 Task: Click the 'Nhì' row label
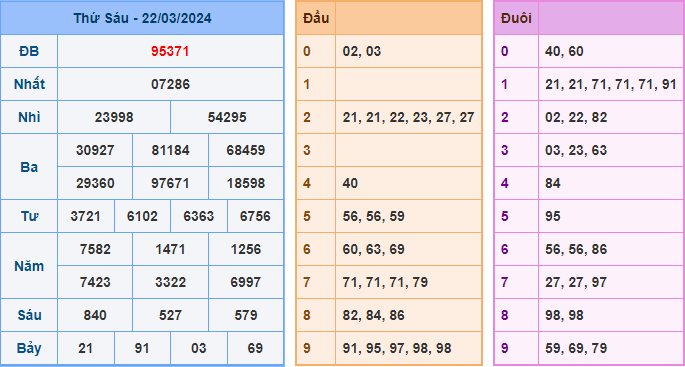tap(29, 118)
